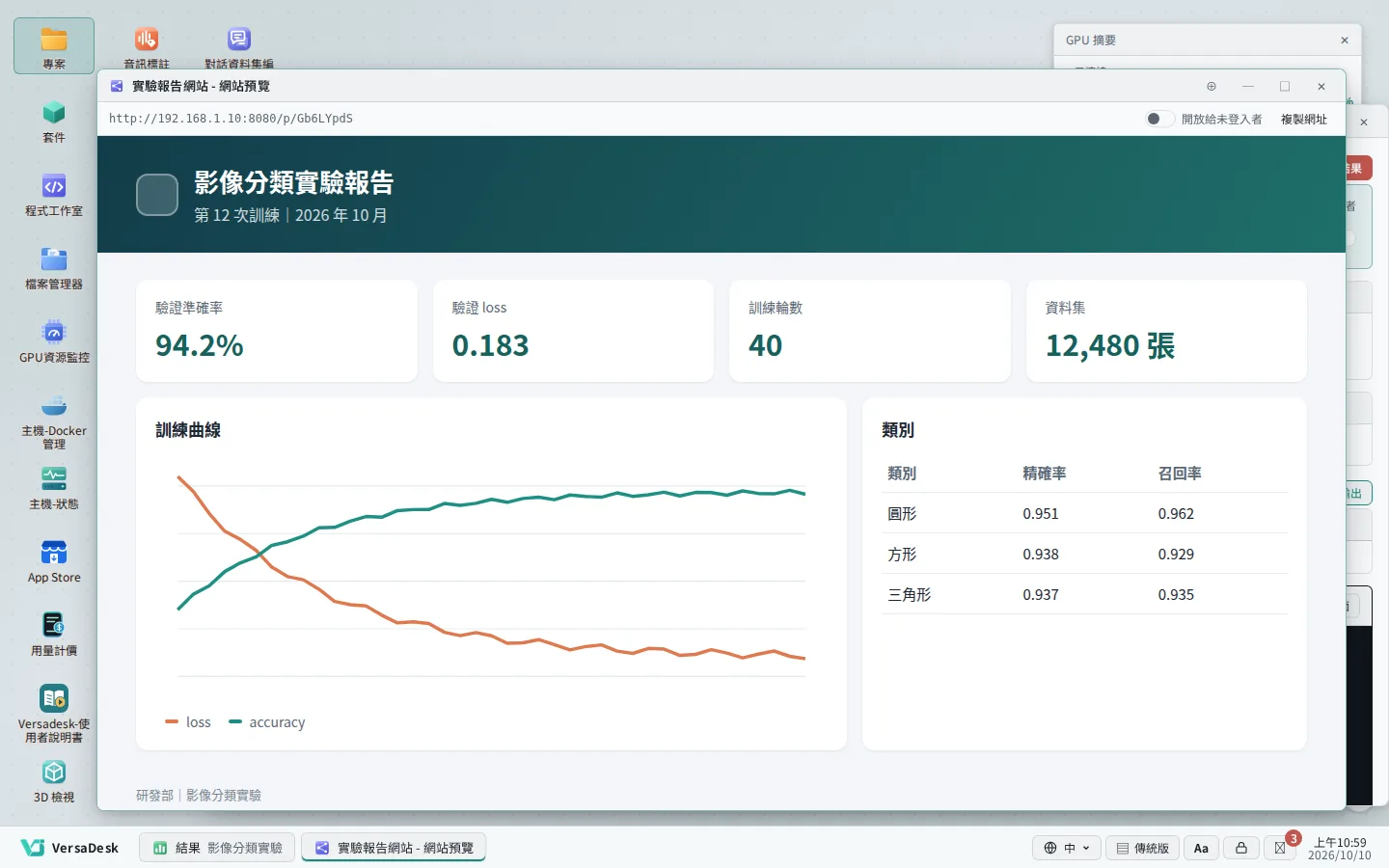
Task: Open Versadesk-使用者說明書 icon
Action: coord(54,714)
